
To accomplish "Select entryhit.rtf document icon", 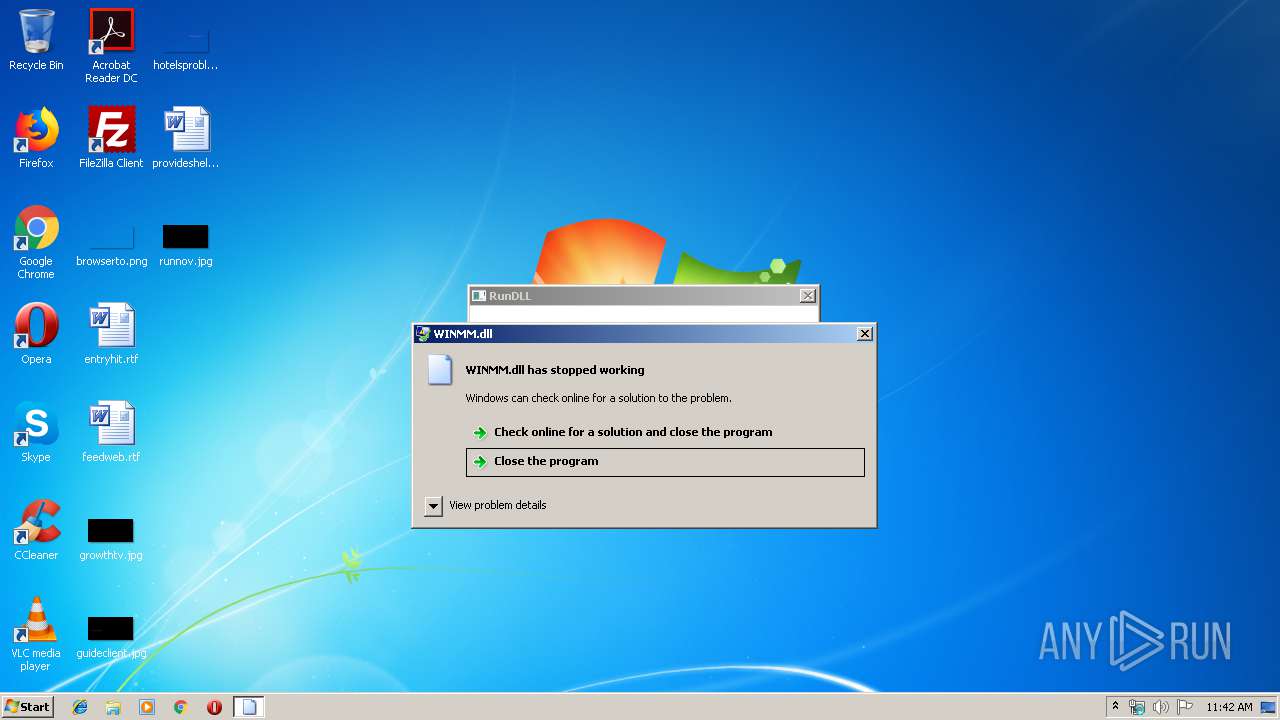I will coord(111,334).
